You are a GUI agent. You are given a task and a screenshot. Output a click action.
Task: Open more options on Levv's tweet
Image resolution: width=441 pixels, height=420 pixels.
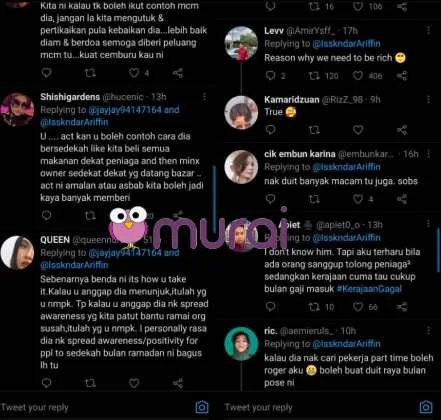tap(428, 31)
